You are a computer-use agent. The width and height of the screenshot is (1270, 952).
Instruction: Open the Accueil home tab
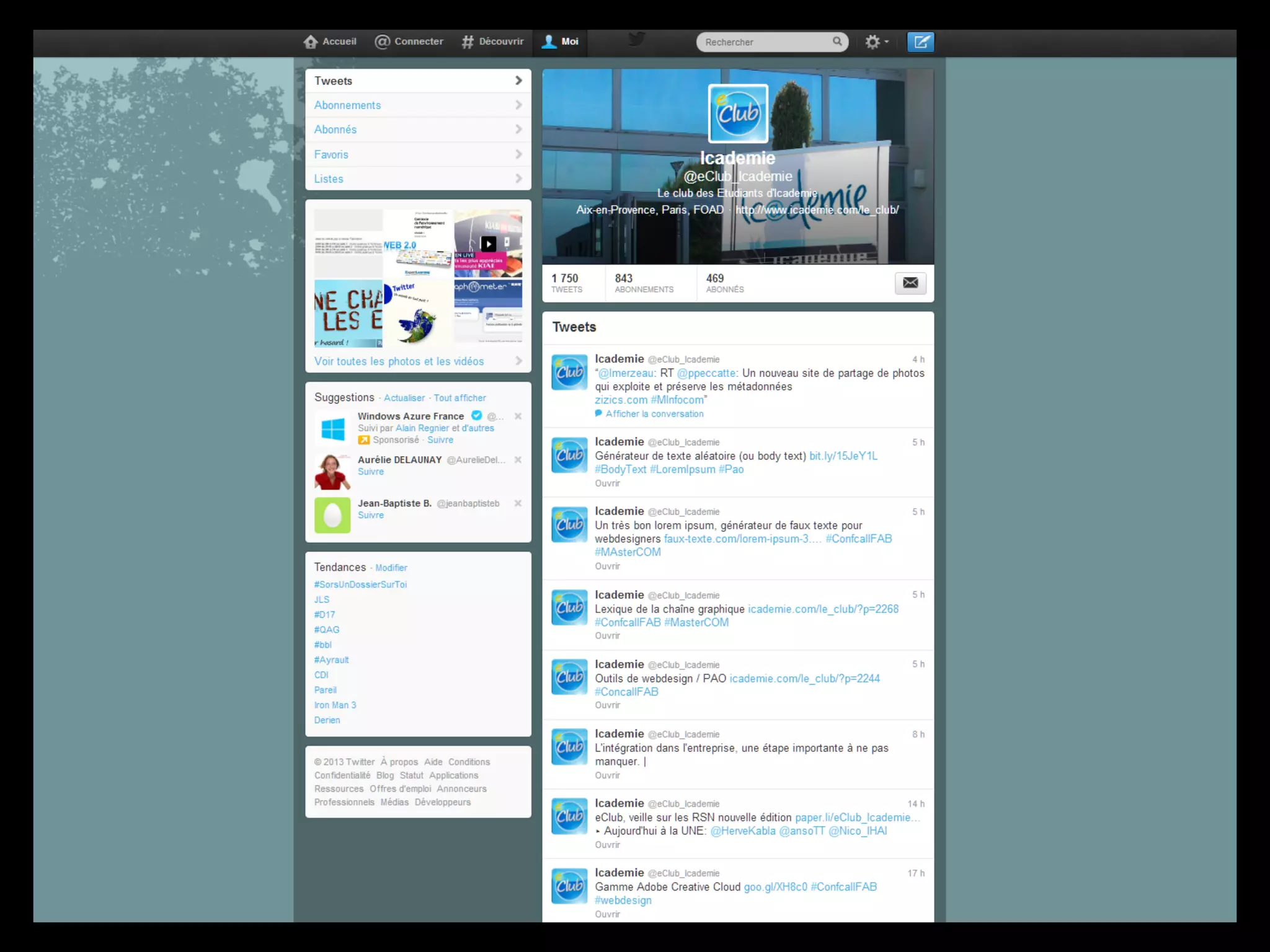[x=330, y=42]
